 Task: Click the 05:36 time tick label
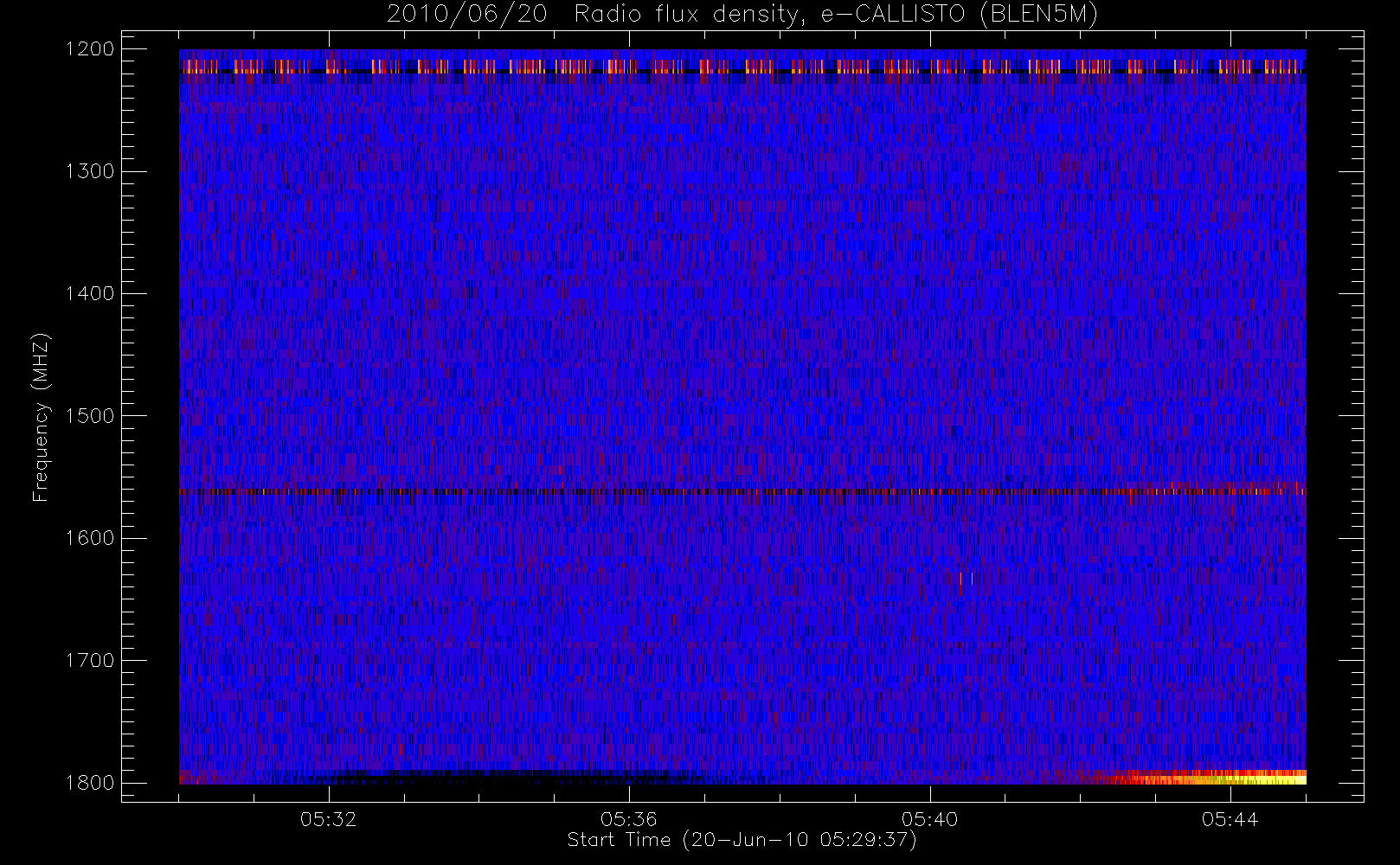pyautogui.click(x=629, y=819)
